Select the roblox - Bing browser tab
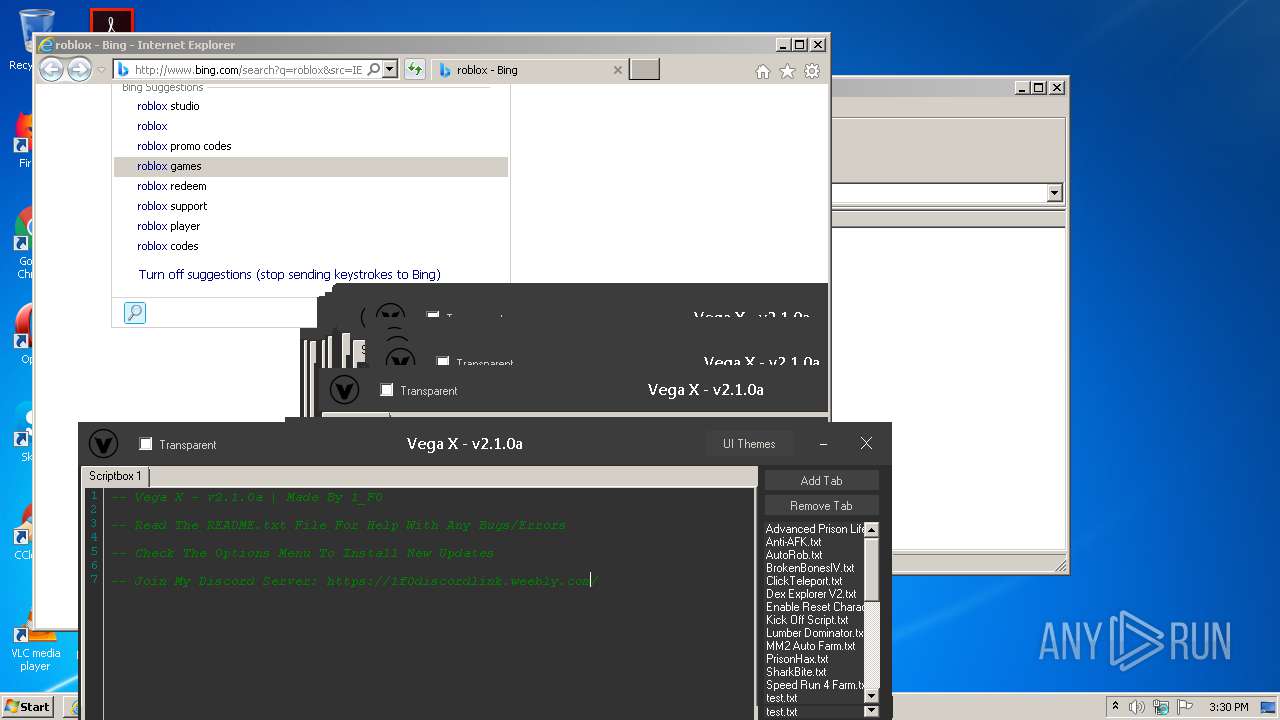1280x720 pixels. pyautogui.click(x=530, y=70)
